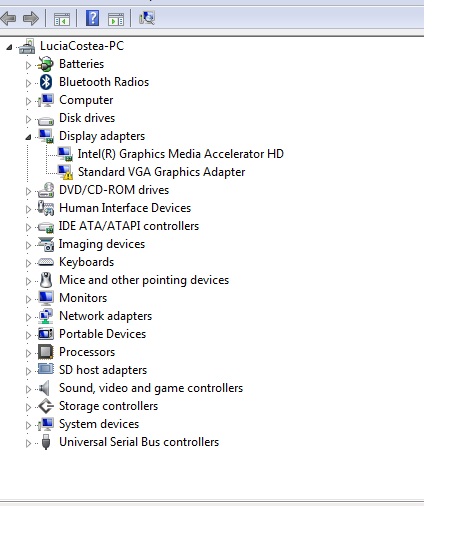Click the Human Interface Devices icon
Screen dimensions: 460x537
click(x=46, y=208)
